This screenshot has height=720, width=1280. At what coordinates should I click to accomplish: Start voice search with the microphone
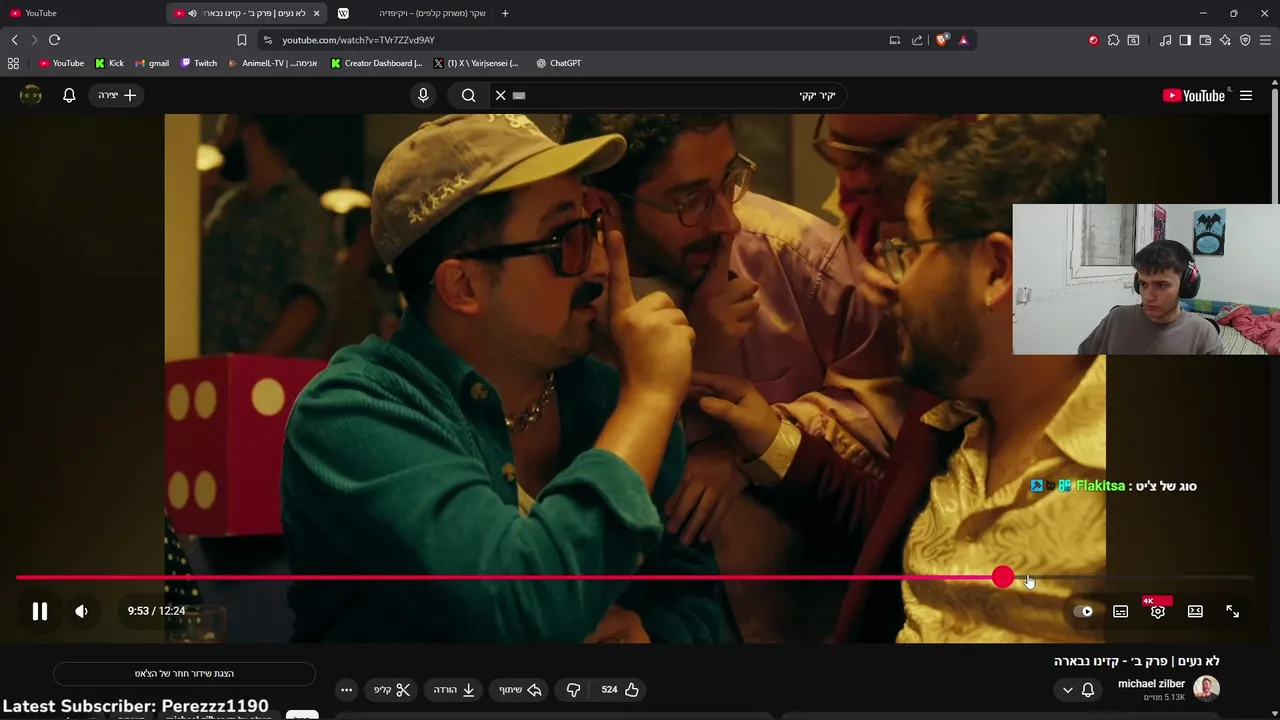[x=423, y=95]
